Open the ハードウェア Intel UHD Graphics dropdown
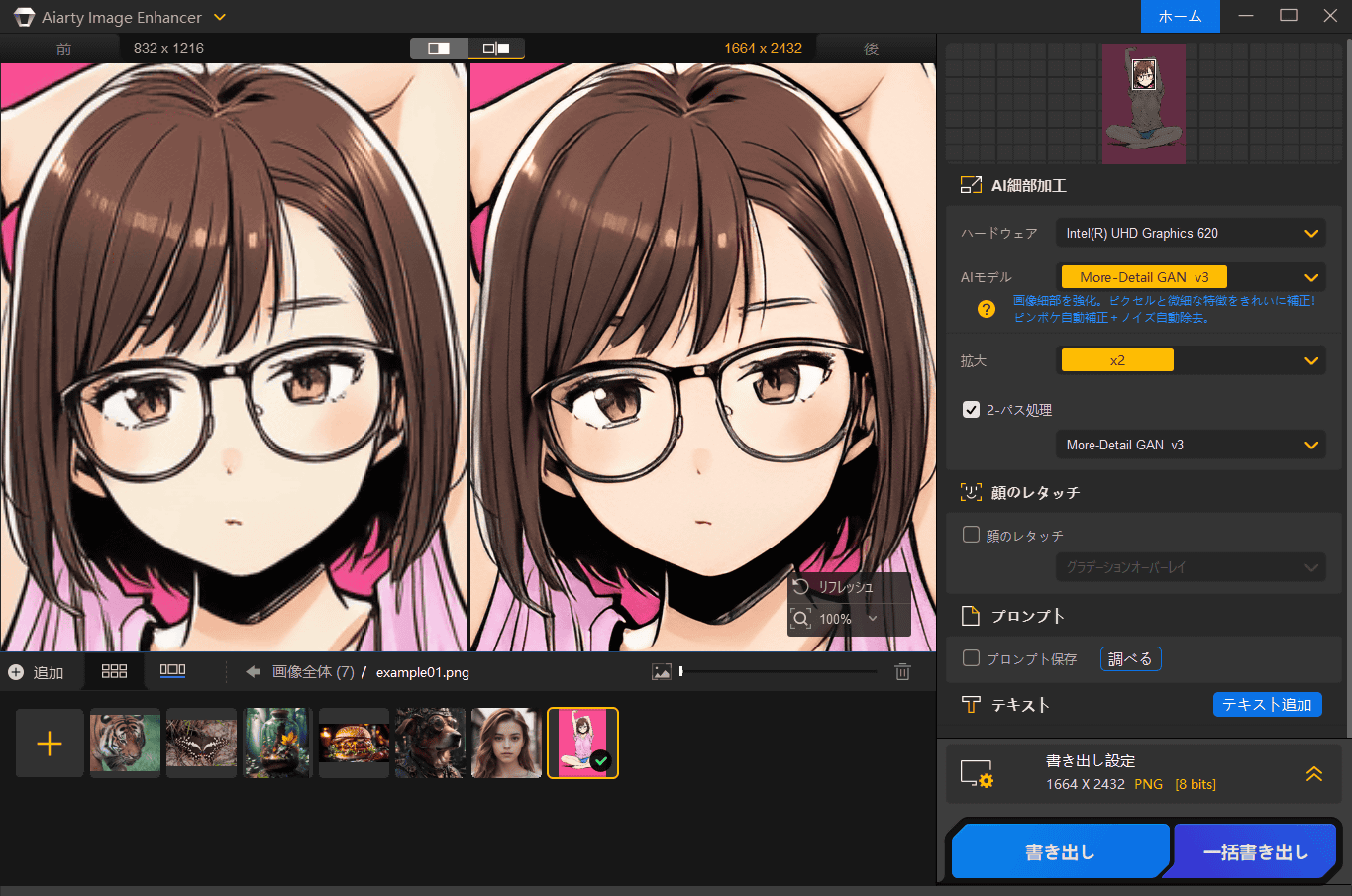1352x896 pixels. coord(1190,234)
